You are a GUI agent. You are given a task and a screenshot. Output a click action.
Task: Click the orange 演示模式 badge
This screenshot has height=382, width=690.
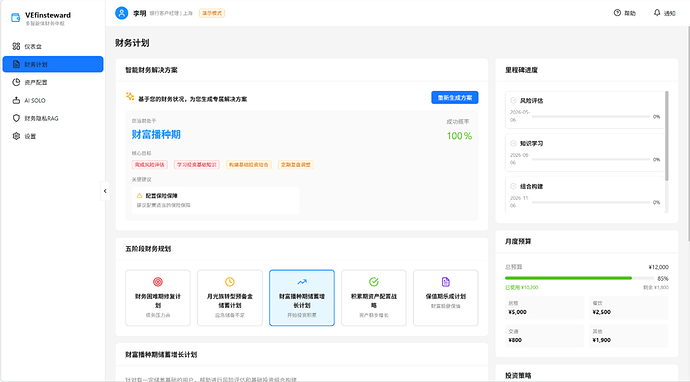pos(212,13)
